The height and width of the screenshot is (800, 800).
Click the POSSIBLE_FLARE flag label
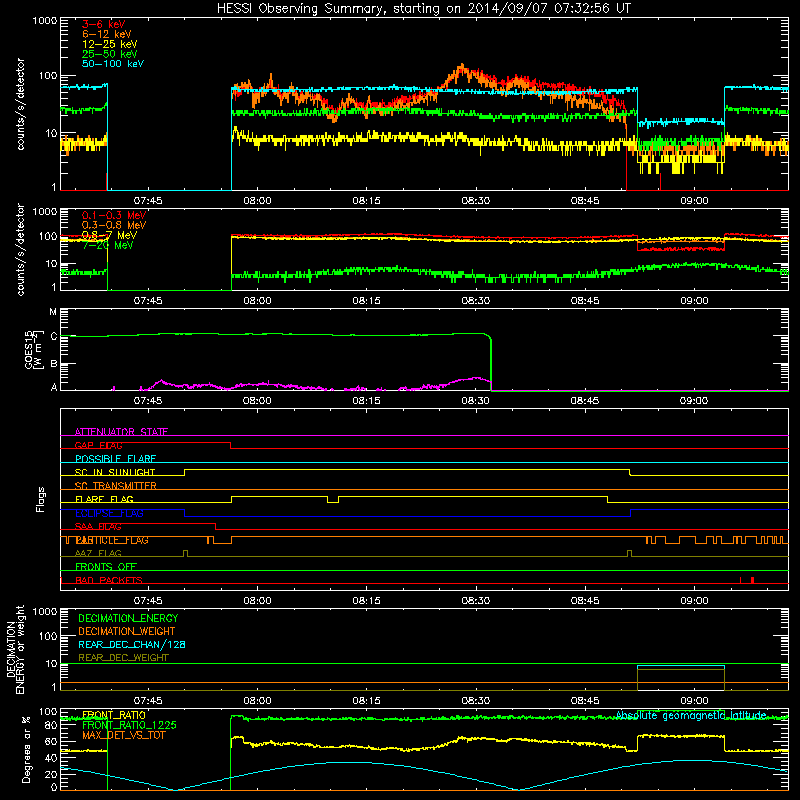pyautogui.click(x=115, y=459)
